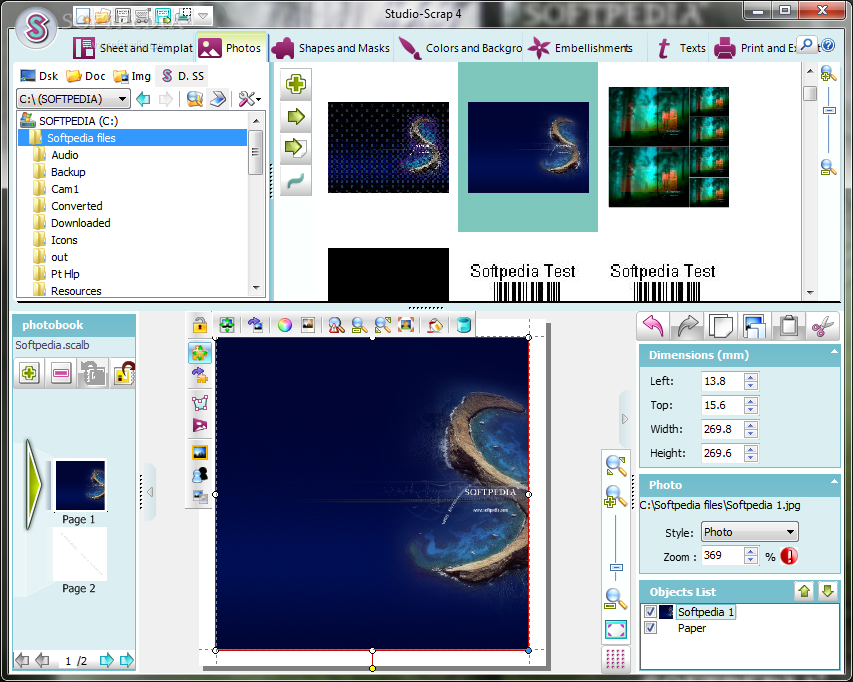
Task: Zoom in thumbnails using top magnifier plus icon
Action: point(828,73)
